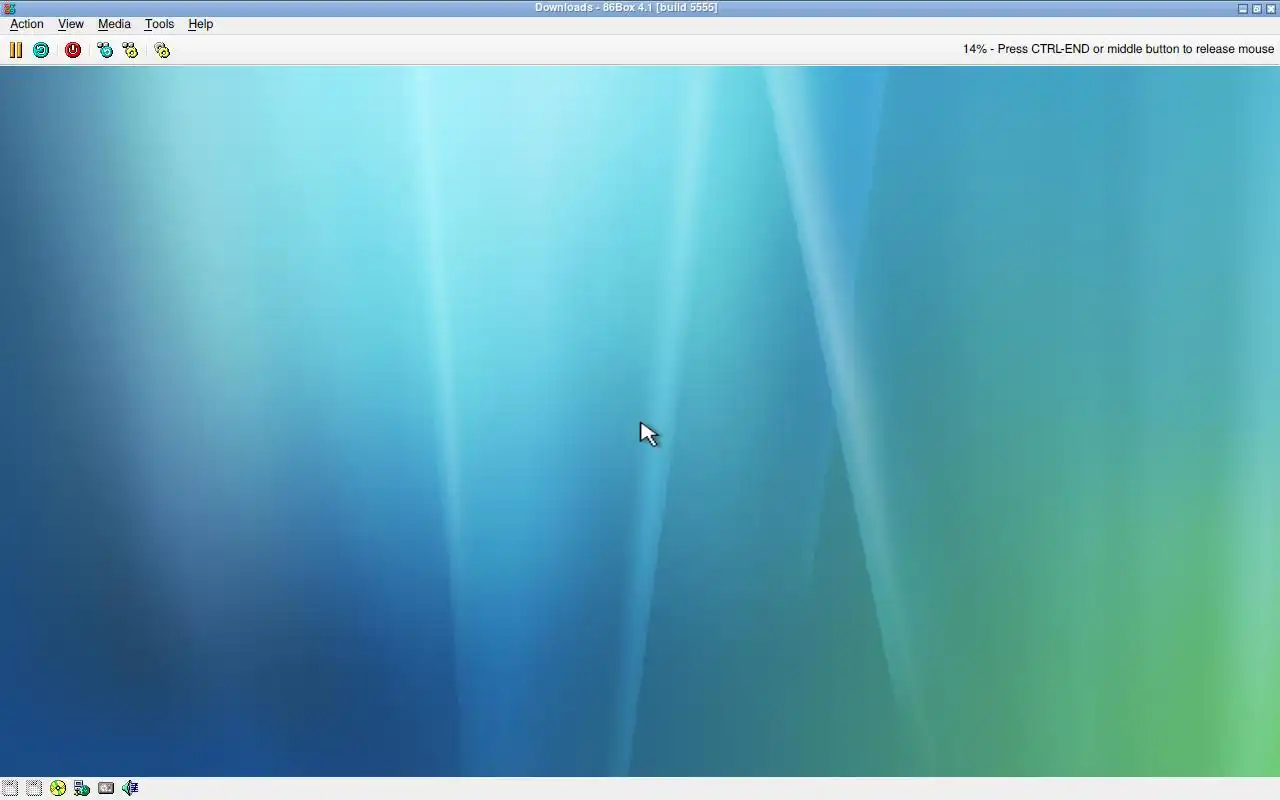Click the speaker sound status icon

[130, 788]
